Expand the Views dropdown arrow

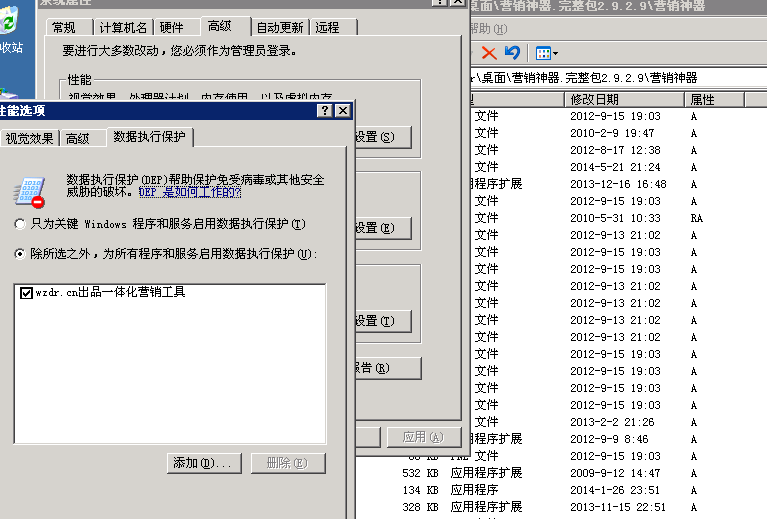tap(556, 53)
